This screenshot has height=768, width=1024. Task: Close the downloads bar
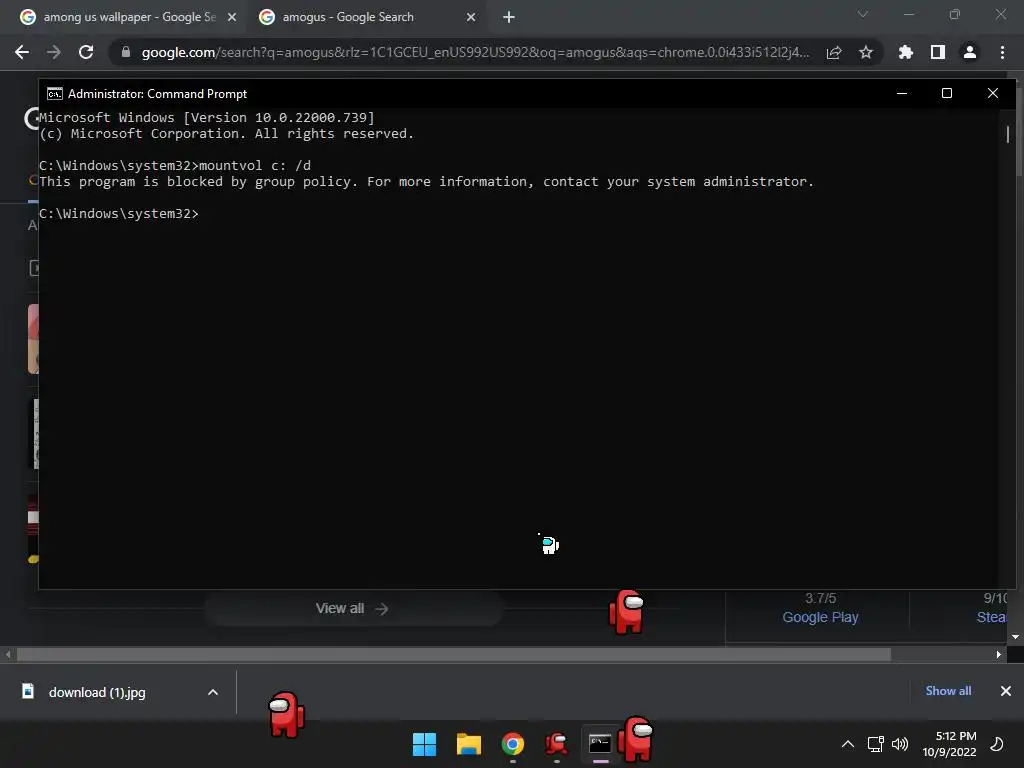(1006, 691)
